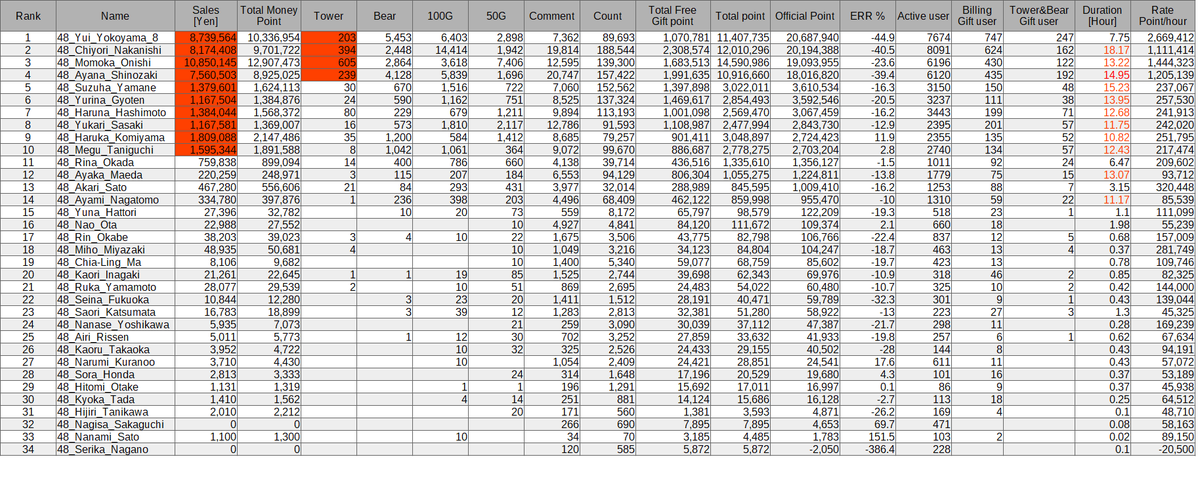Select the Bear column header

[385, 17]
